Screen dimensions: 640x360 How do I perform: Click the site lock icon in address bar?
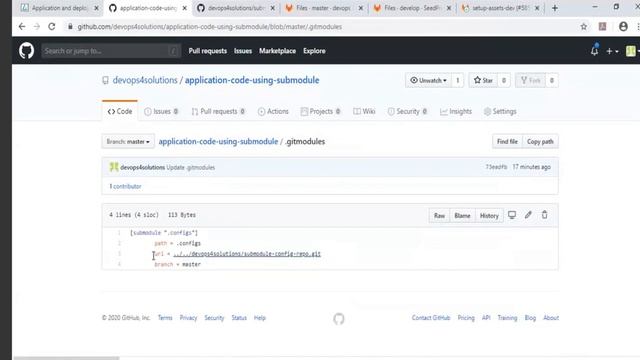click(70, 27)
